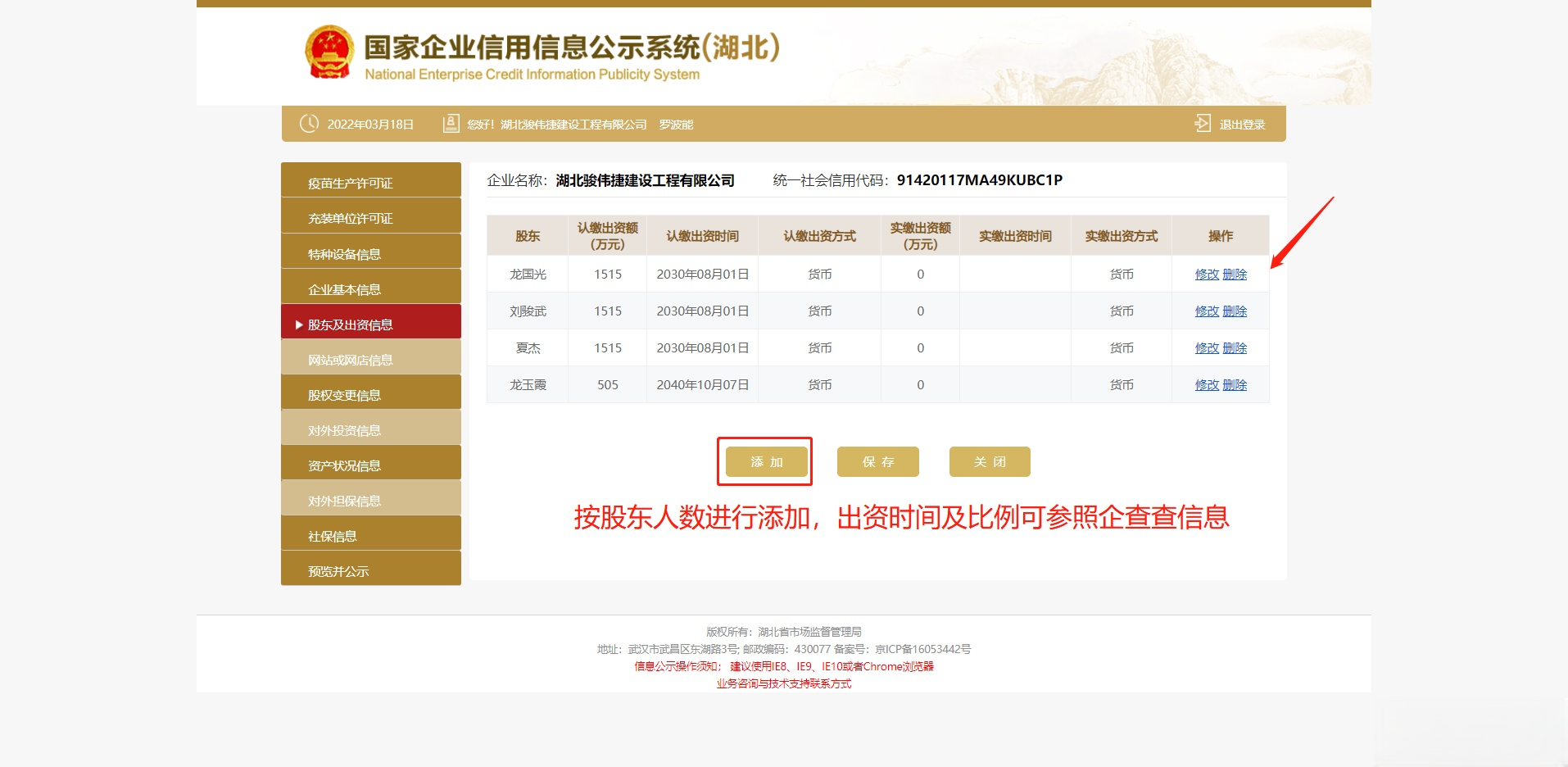1568x767 pixels.
Task: Click the 操作 column header
Action: (1221, 236)
